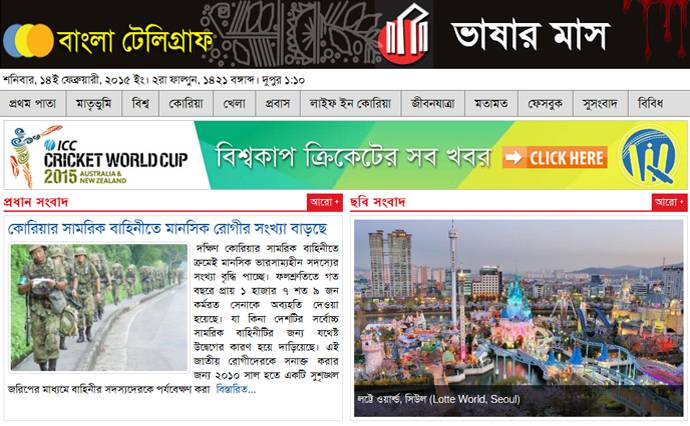
Task: Click the blue cricket ball emblem in banner
Action: coord(650,156)
